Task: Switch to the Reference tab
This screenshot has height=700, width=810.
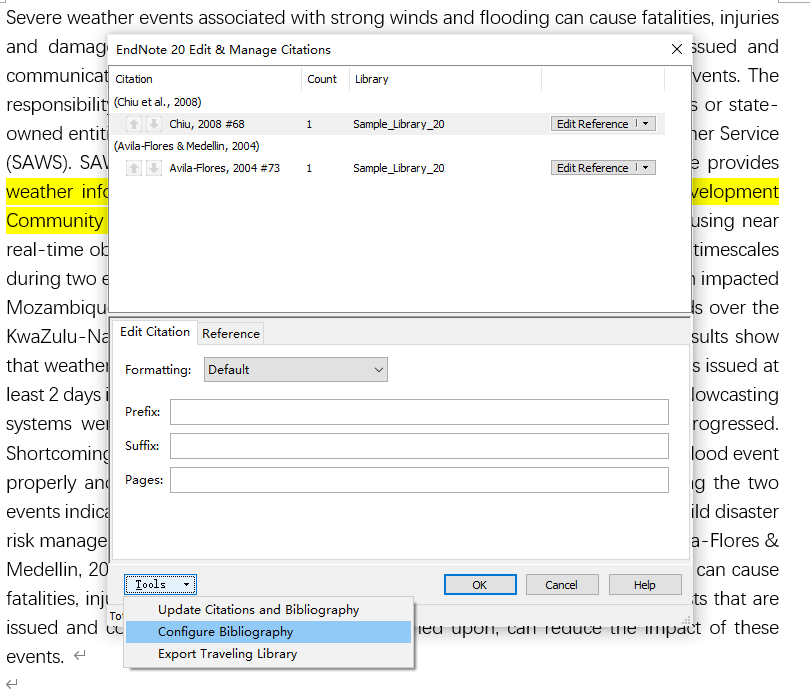Action: coord(231,333)
